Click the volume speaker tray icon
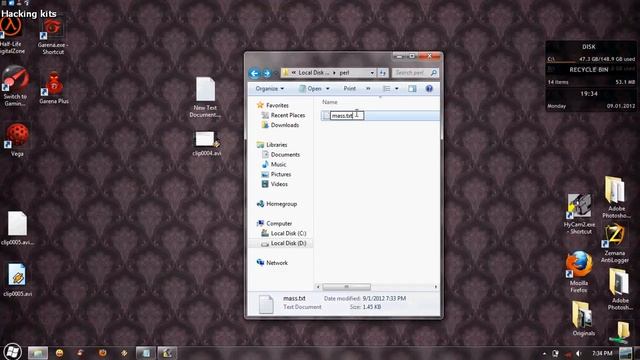The width and height of the screenshot is (640, 360). point(578,353)
